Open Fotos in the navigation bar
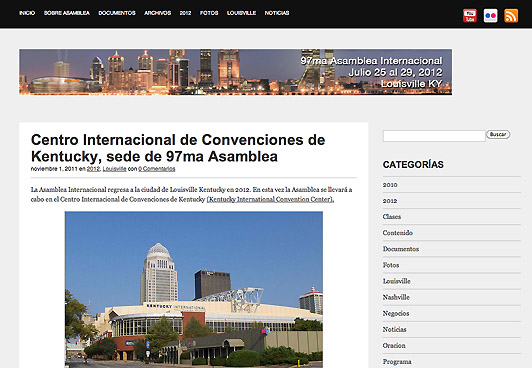Viewport: 532px width, 368px height. click(x=209, y=13)
